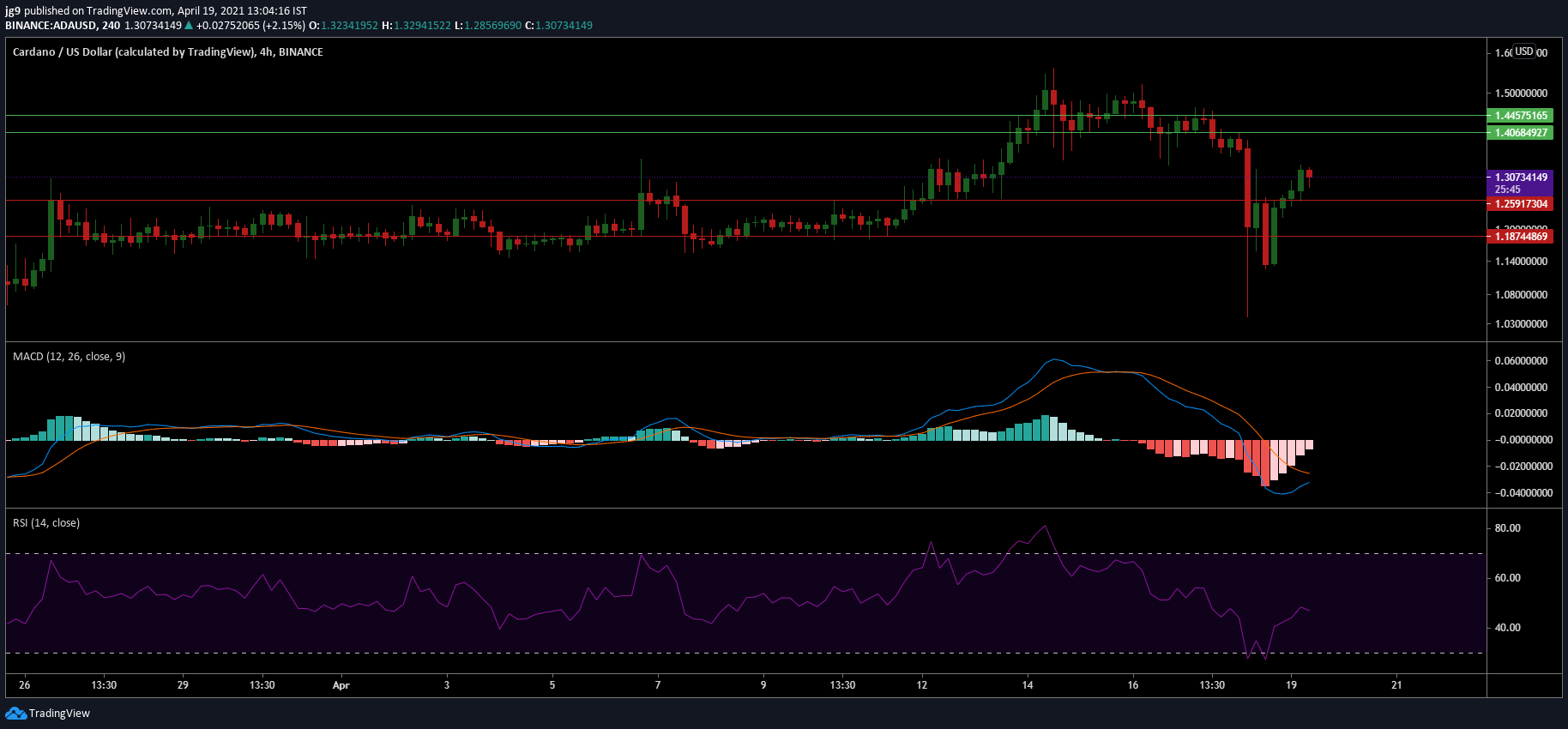Click the current price label 1.30734149
The width and height of the screenshot is (1568, 729).
1521,178
